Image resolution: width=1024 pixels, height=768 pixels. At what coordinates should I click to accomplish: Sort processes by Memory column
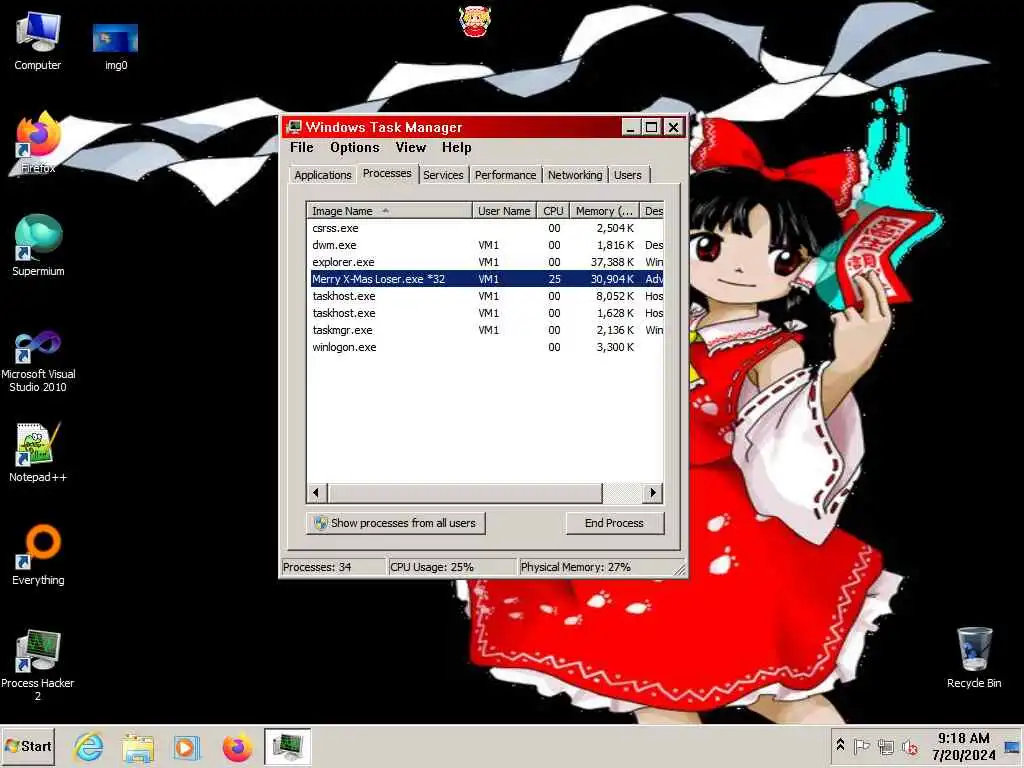point(604,211)
